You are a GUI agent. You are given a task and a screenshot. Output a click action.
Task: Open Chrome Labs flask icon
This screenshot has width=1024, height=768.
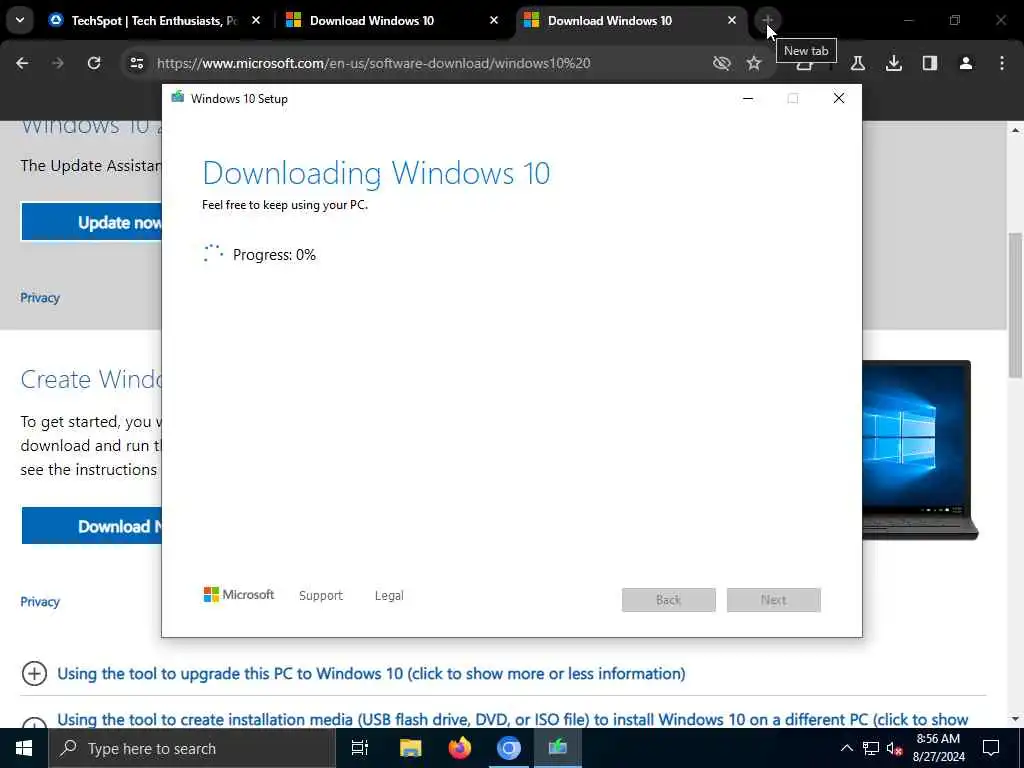[858, 63]
